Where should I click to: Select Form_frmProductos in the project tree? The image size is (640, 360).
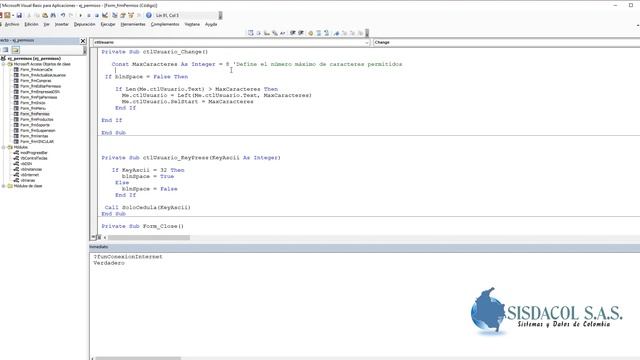pyautogui.click(x=37, y=120)
